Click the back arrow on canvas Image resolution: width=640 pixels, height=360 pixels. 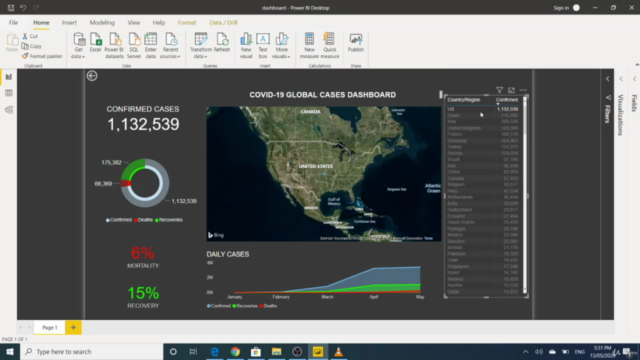coord(92,76)
